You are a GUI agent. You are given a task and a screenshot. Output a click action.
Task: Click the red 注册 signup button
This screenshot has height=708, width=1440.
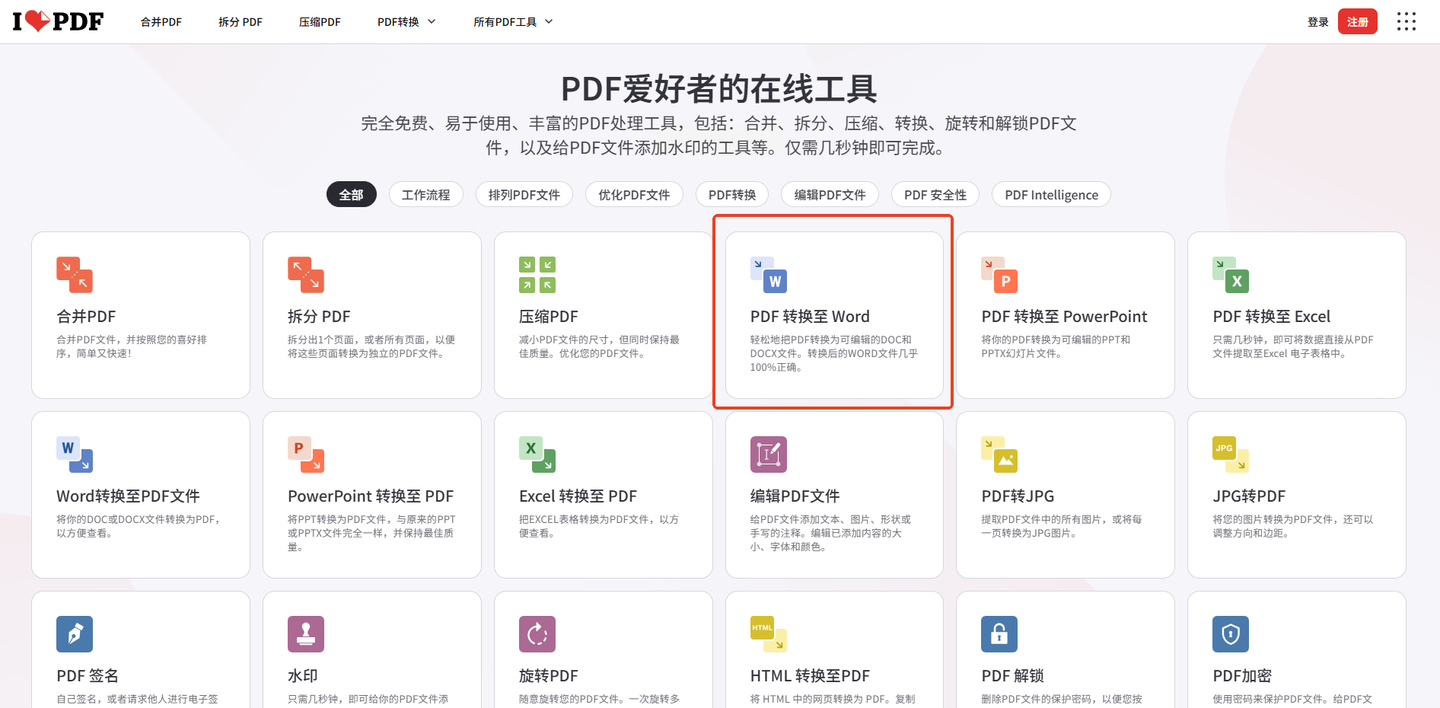tap(1357, 21)
